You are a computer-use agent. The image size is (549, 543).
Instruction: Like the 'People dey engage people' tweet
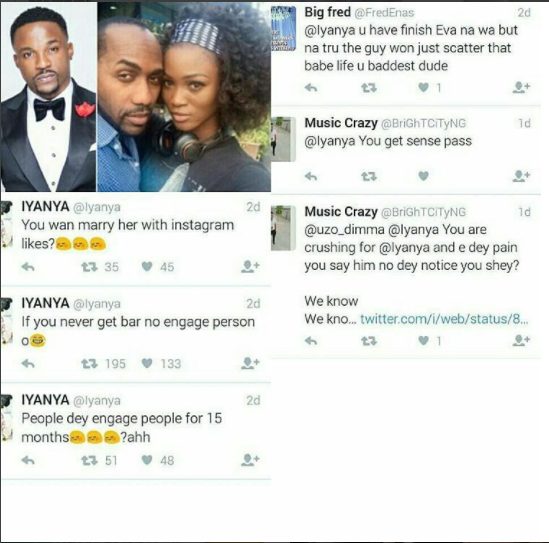147,460
